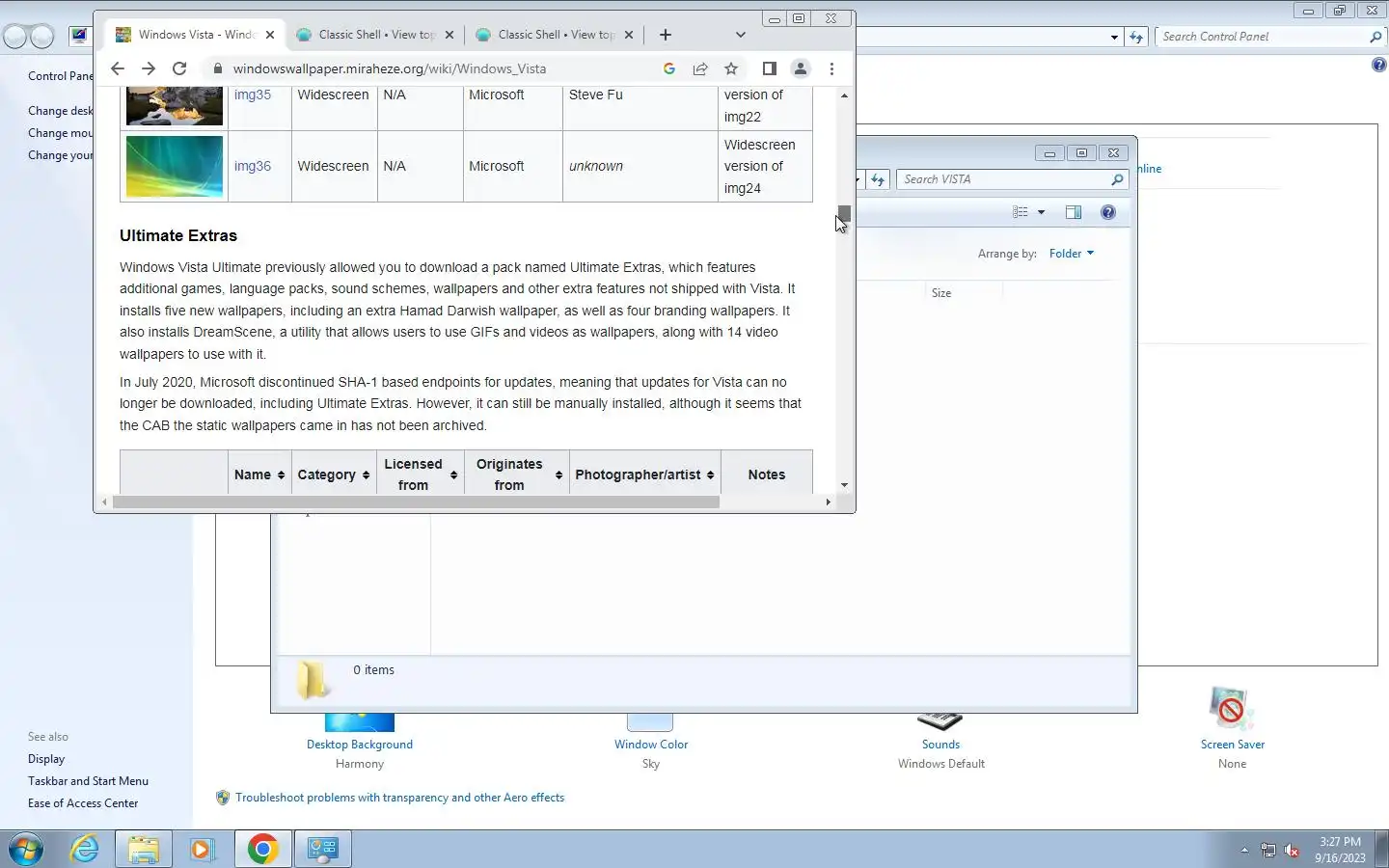Open Sounds settings link
The image size is (1389, 868).
click(940, 745)
